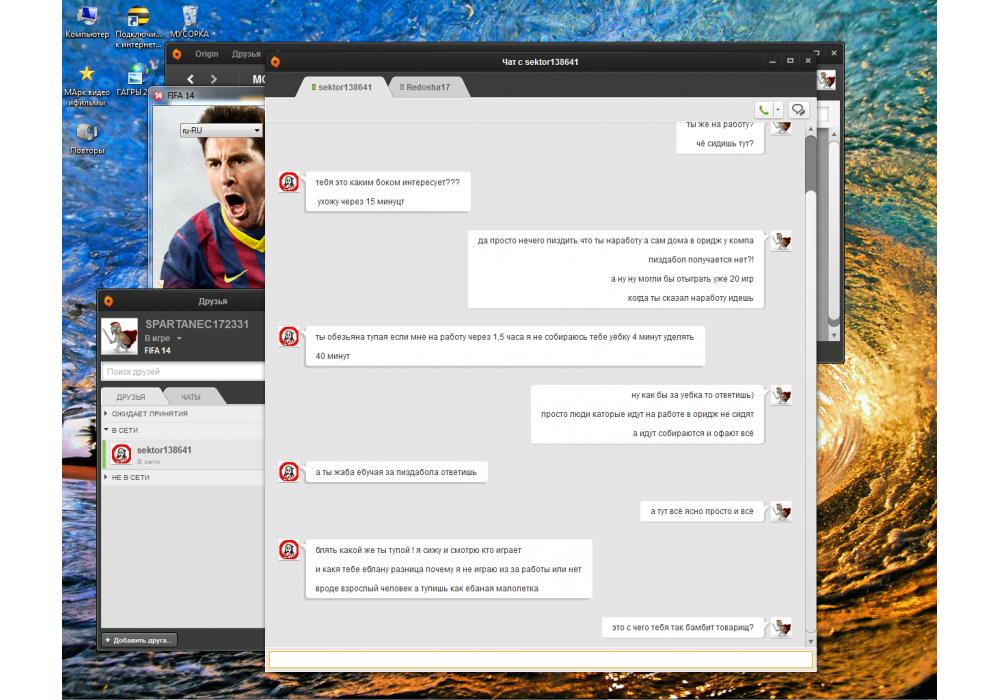The image size is (1000, 700).
Task: Go forward with the Origin forward arrow
Action: (214, 79)
